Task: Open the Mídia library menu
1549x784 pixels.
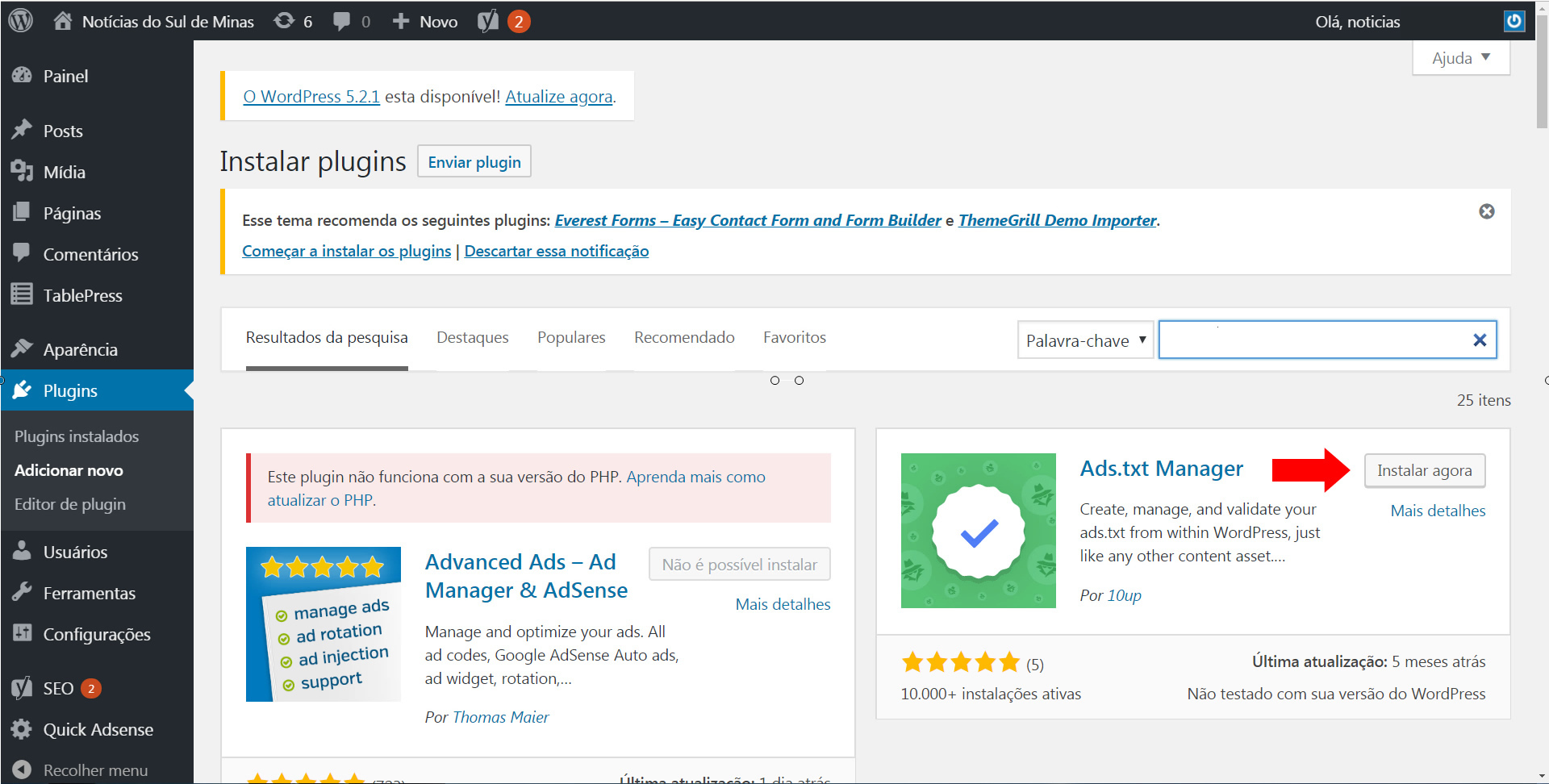Action: [x=97, y=172]
